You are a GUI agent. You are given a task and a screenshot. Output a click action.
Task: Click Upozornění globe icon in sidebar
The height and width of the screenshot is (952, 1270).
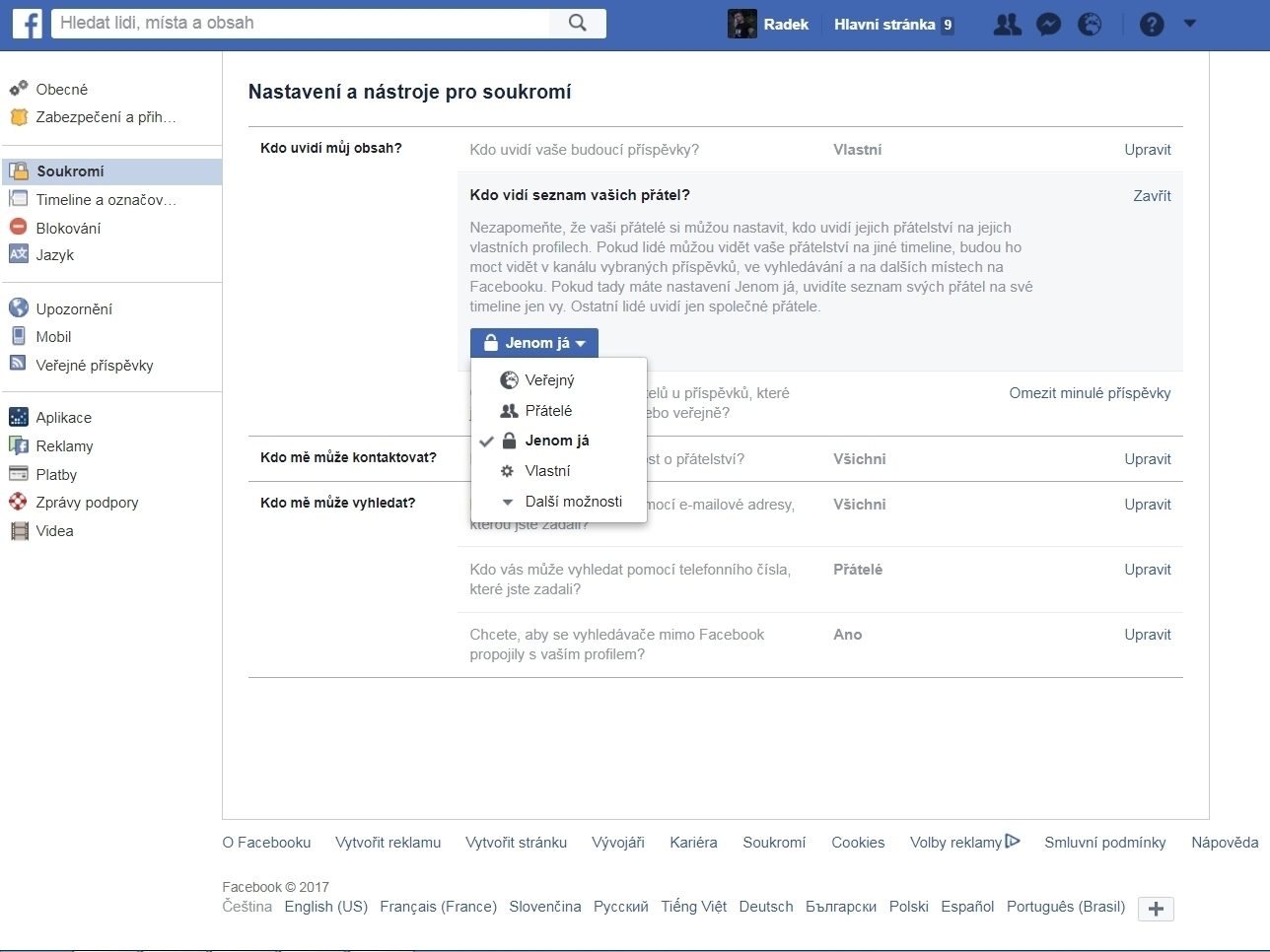[19, 308]
